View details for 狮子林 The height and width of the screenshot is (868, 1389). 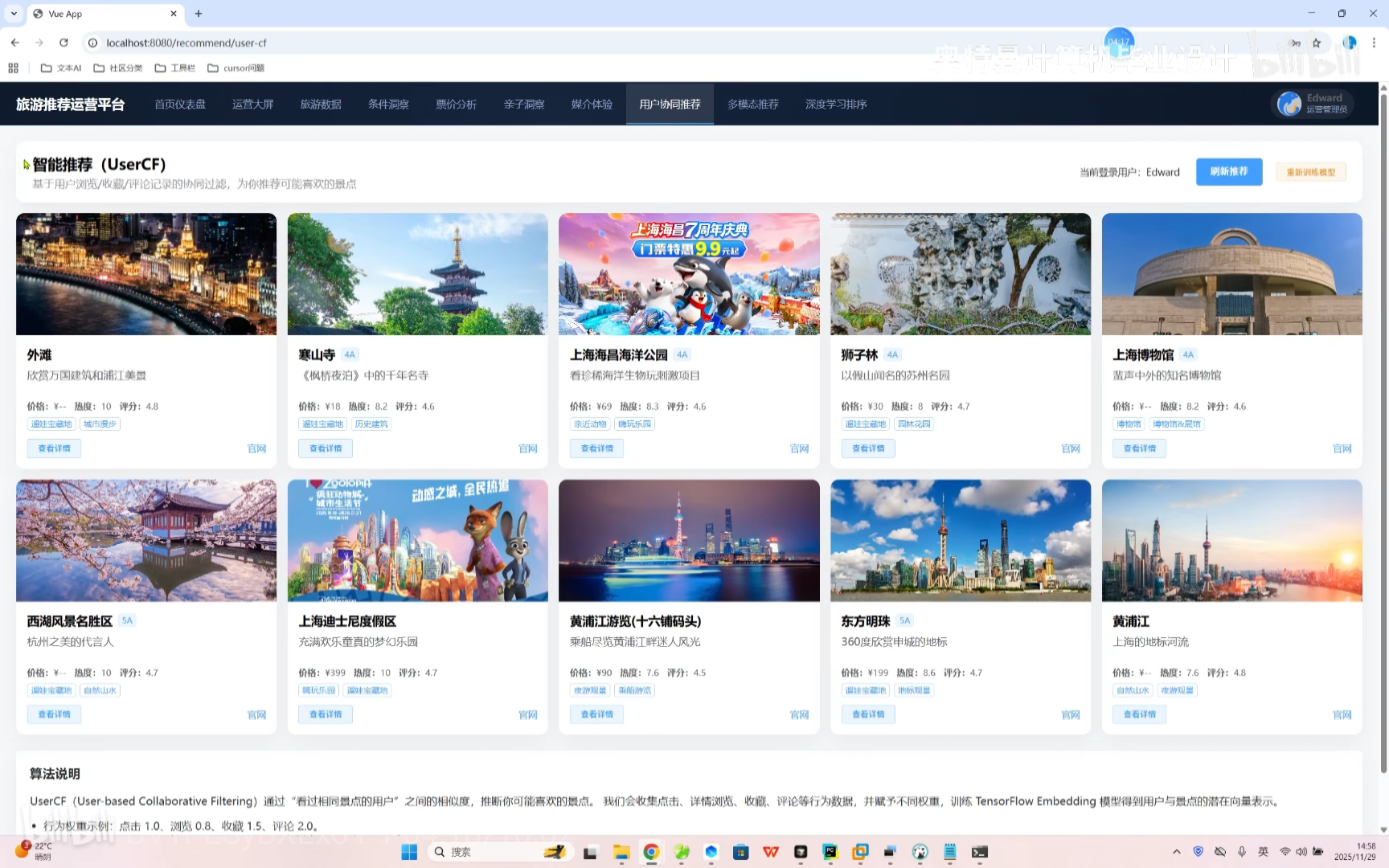(868, 448)
